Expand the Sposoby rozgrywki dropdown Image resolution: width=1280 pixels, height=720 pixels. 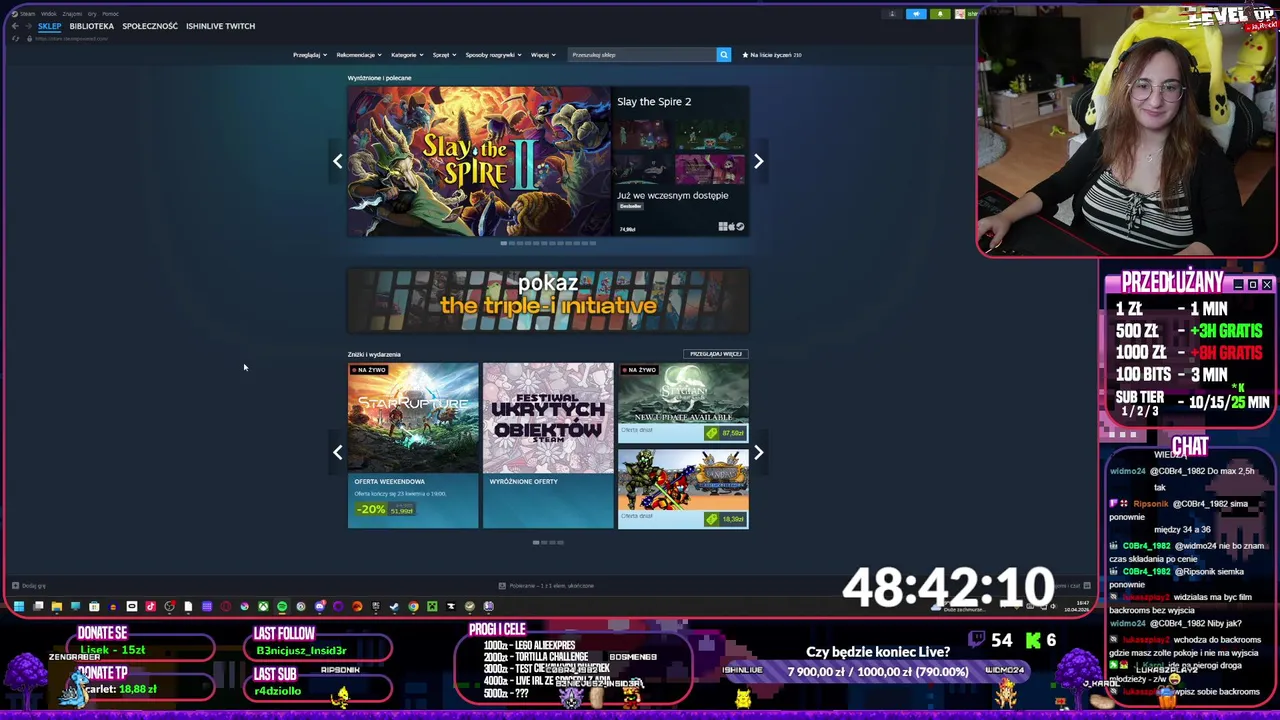click(x=493, y=55)
